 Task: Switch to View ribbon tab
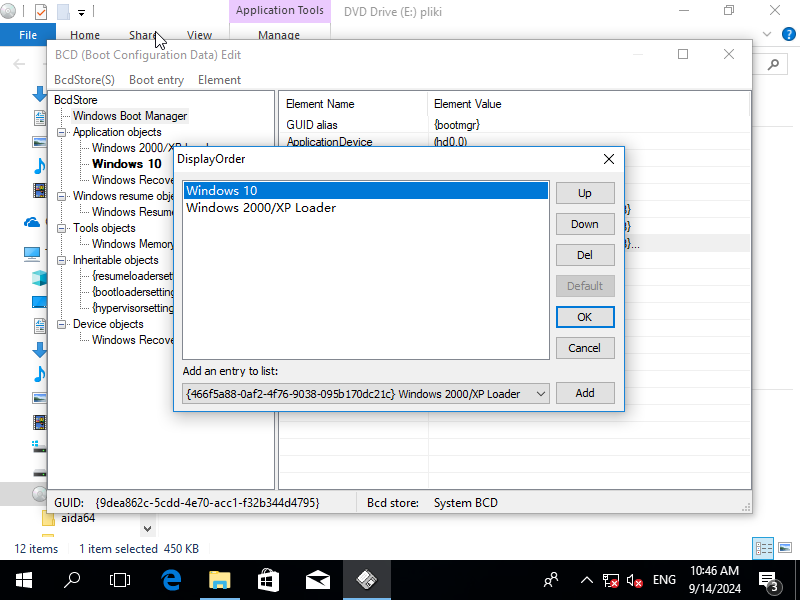[199, 35]
